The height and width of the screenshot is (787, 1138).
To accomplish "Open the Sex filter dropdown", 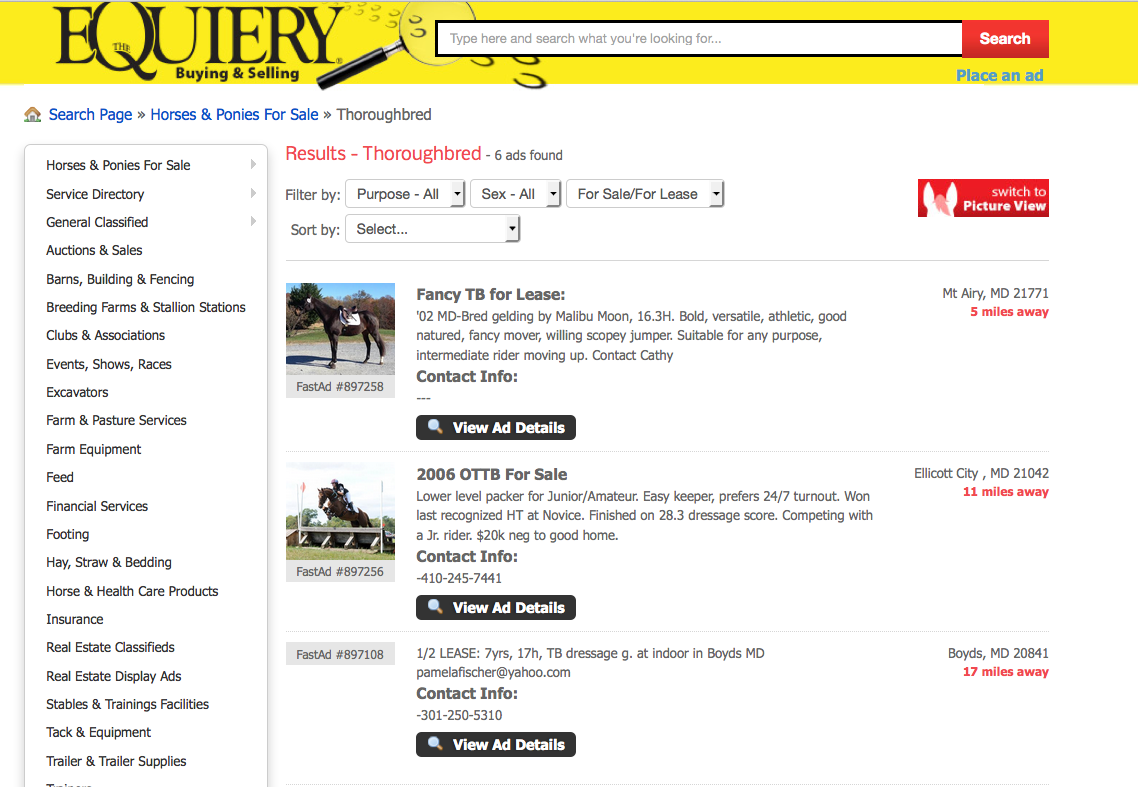I will 514,194.
